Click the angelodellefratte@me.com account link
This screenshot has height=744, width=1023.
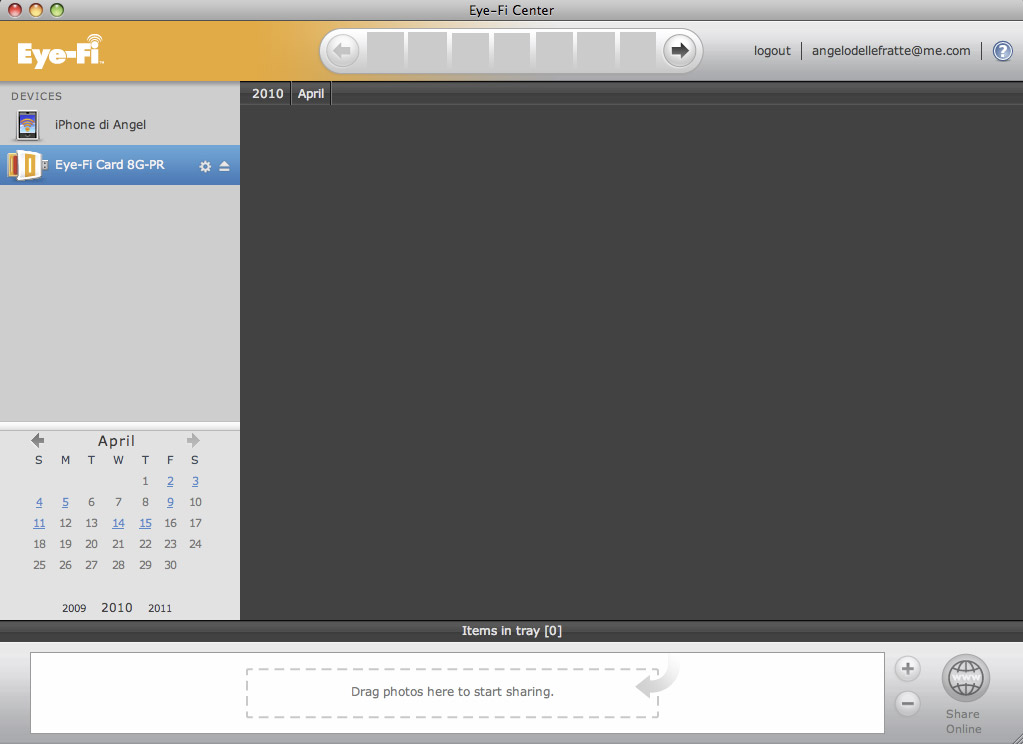891,51
